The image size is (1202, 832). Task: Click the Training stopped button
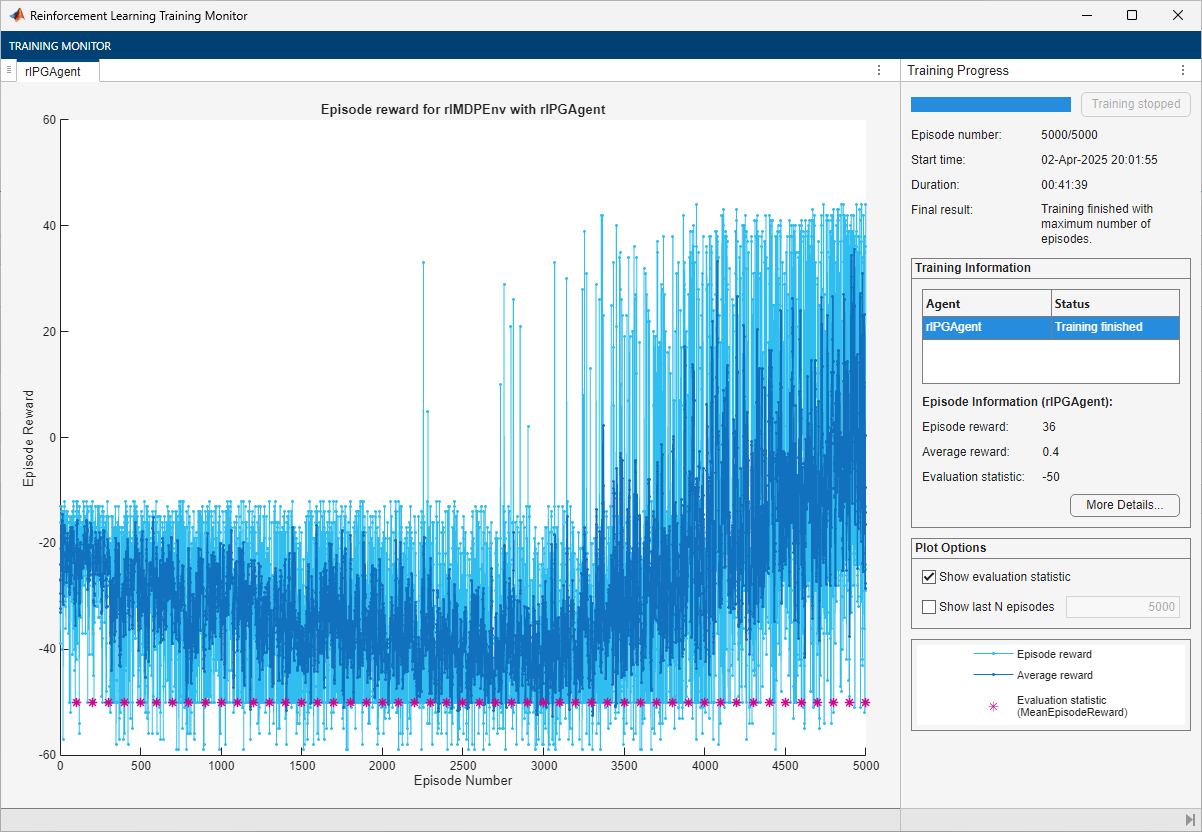click(x=1135, y=104)
